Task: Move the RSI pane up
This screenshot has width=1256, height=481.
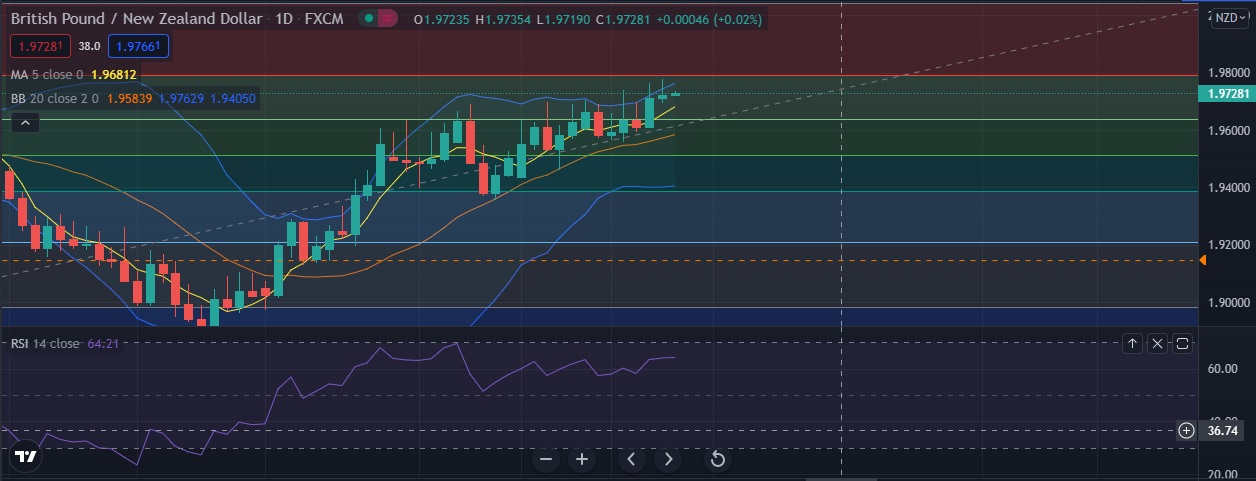Action: click(x=1132, y=344)
